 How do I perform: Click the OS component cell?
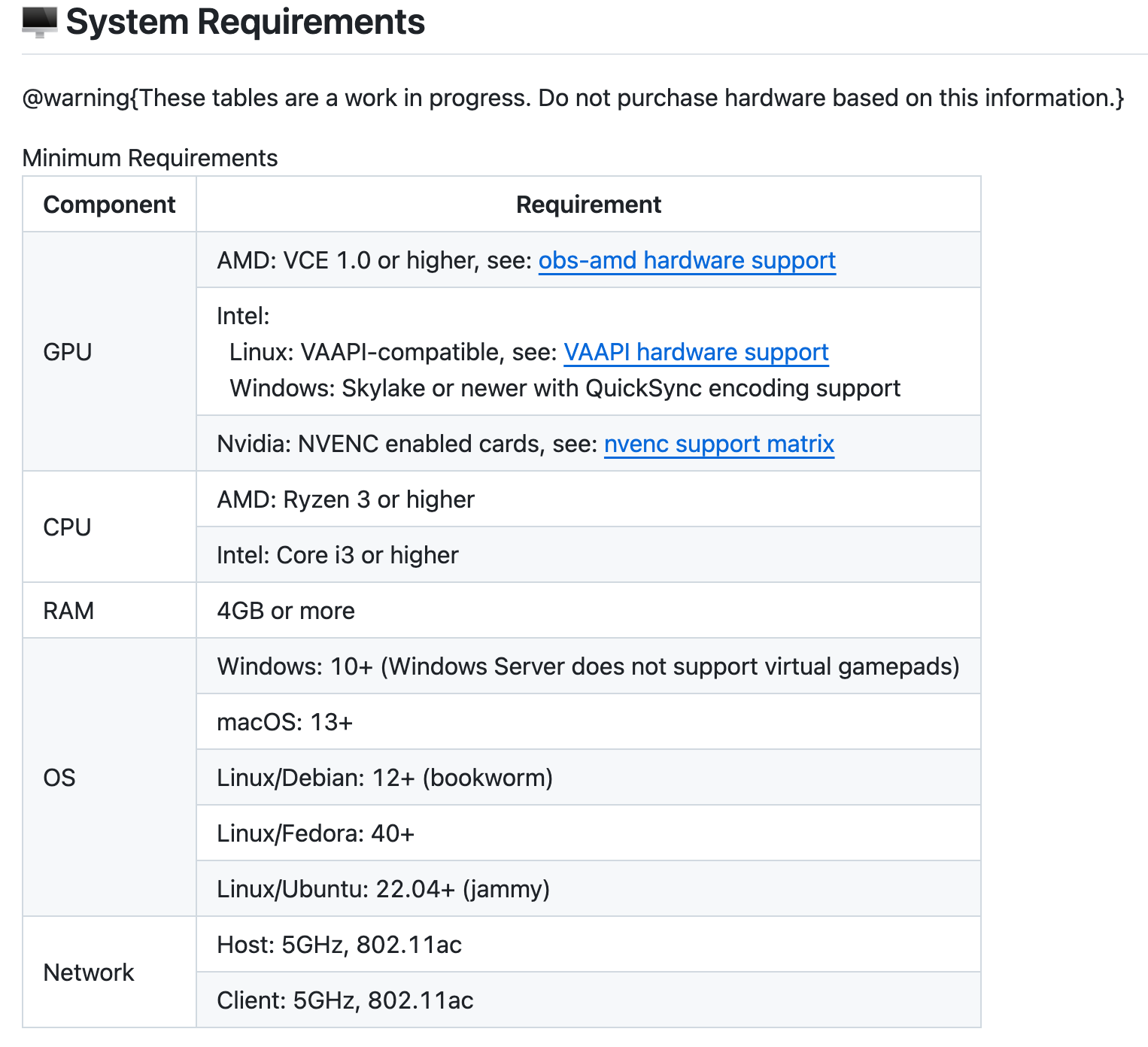(x=110, y=778)
